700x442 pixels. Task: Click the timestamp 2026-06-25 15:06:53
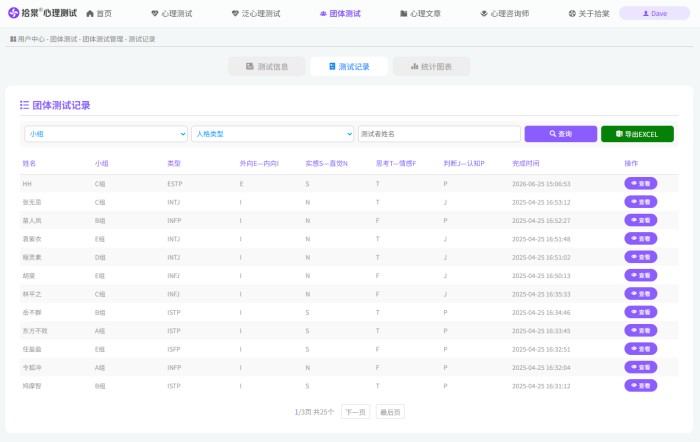541,184
